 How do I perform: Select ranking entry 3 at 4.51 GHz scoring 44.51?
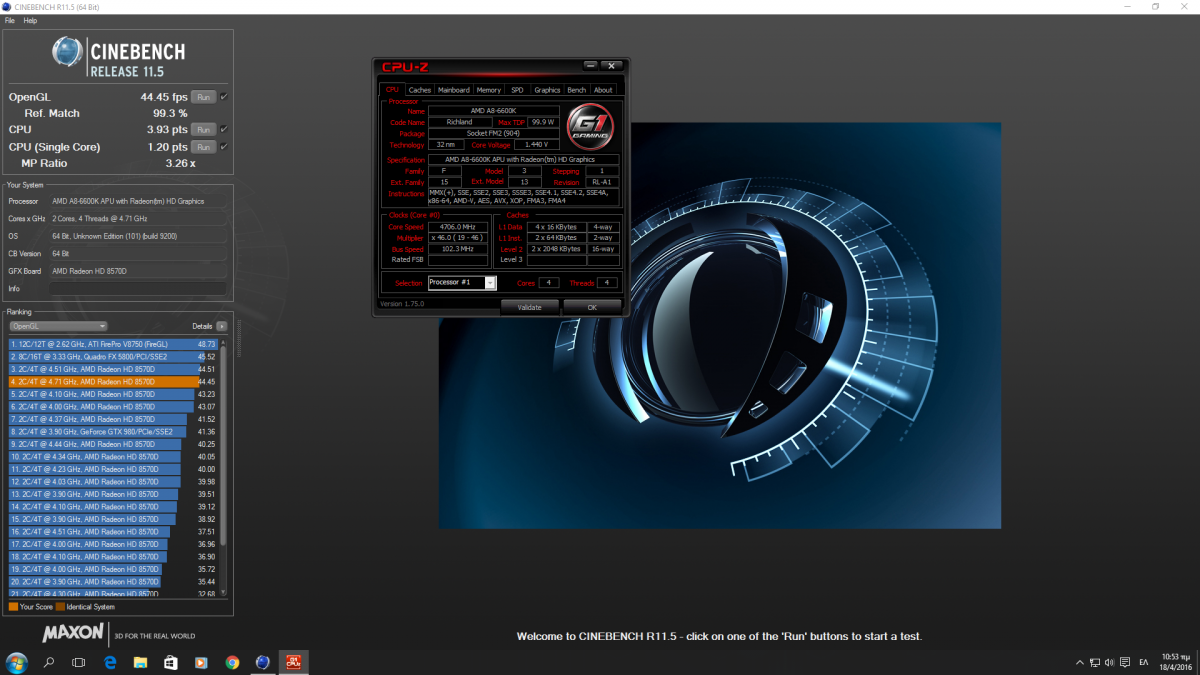(113, 369)
